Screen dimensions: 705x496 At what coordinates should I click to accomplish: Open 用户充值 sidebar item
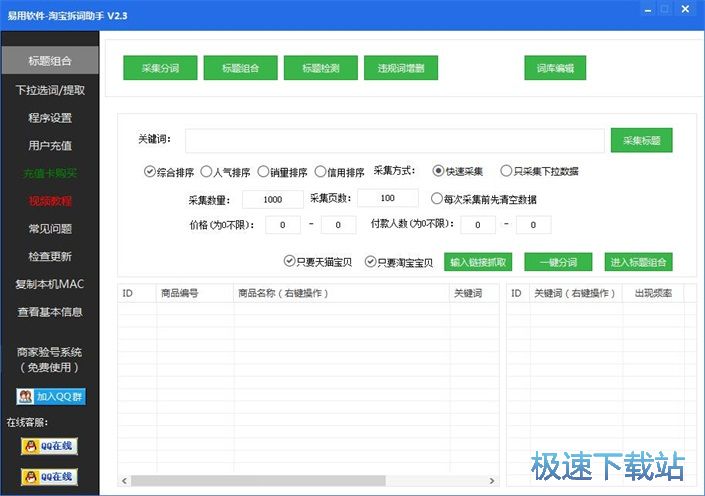click(49, 146)
